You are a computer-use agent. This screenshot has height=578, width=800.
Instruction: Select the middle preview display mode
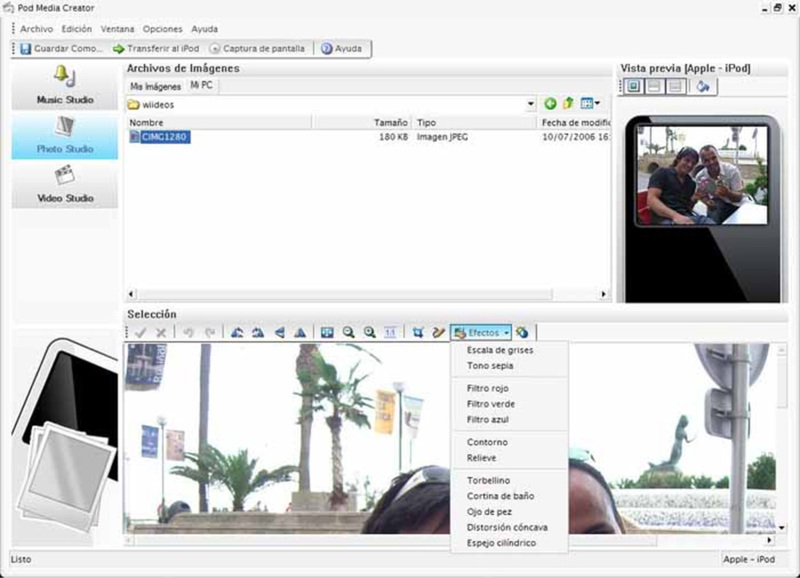pyautogui.click(x=655, y=86)
